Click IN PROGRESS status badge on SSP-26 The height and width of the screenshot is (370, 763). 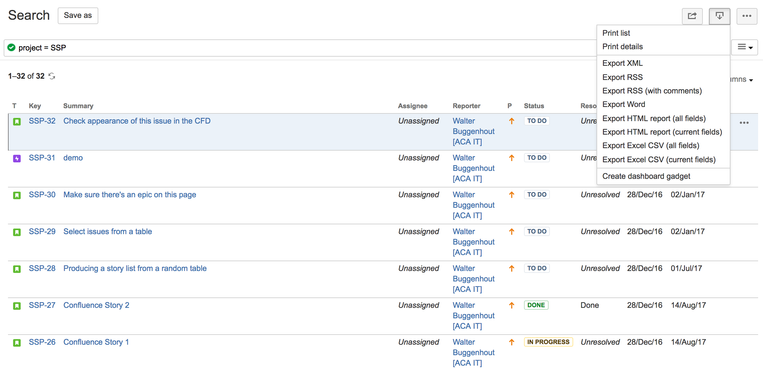click(x=548, y=342)
